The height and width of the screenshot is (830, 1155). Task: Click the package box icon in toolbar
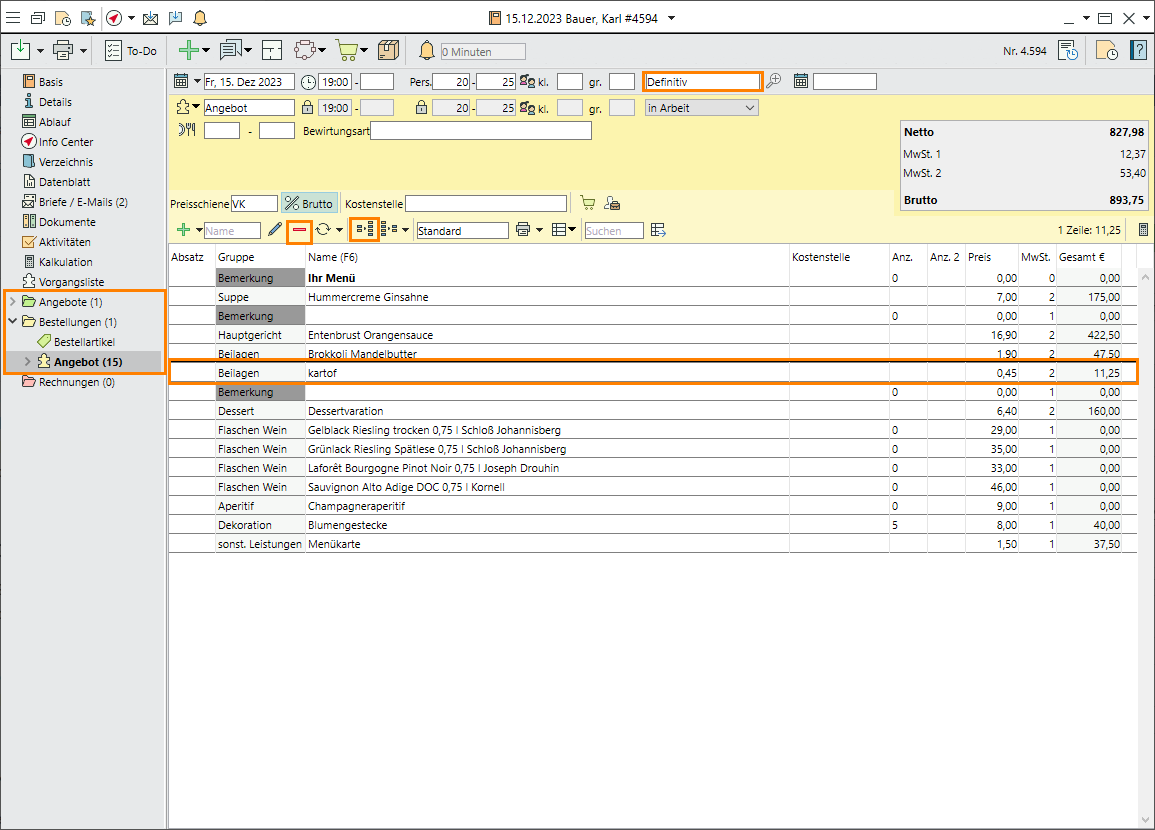pyautogui.click(x=389, y=51)
